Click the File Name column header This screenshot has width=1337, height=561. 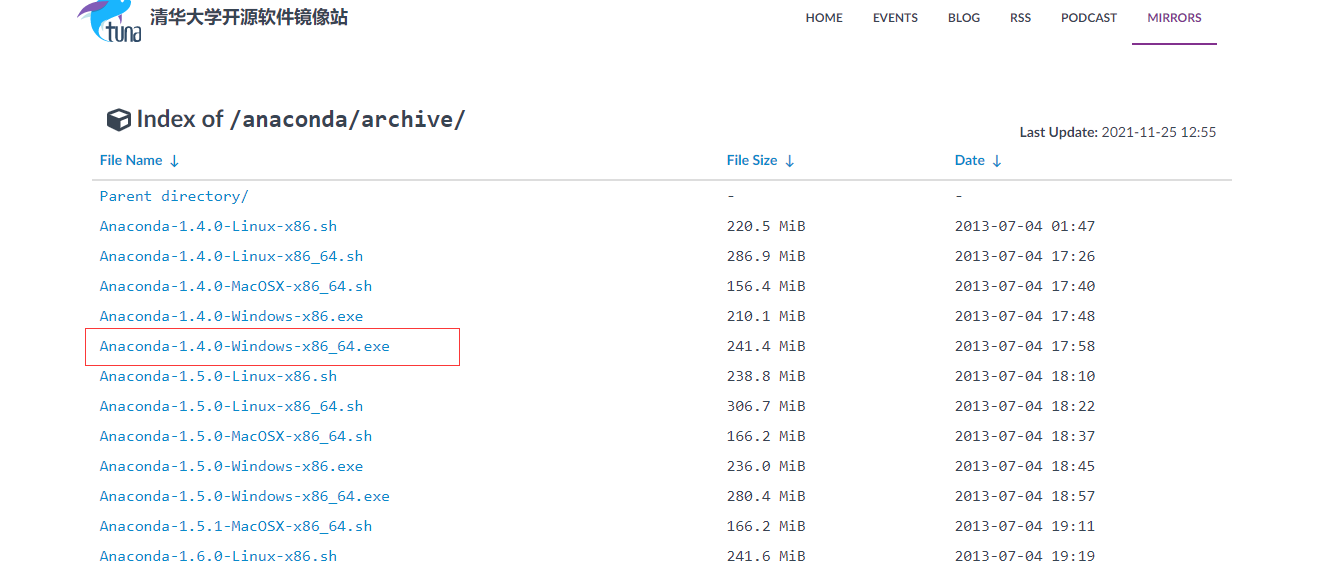point(131,160)
